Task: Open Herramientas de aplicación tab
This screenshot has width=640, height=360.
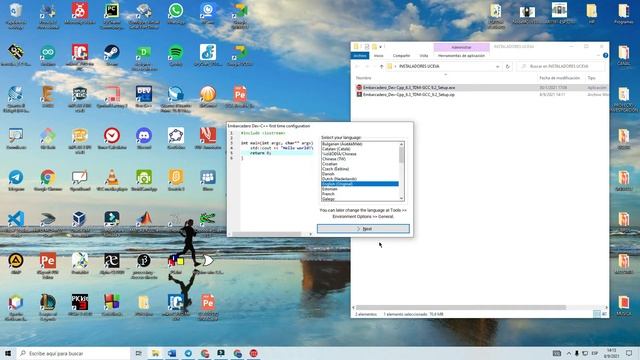Action: [x=461, y=56]
